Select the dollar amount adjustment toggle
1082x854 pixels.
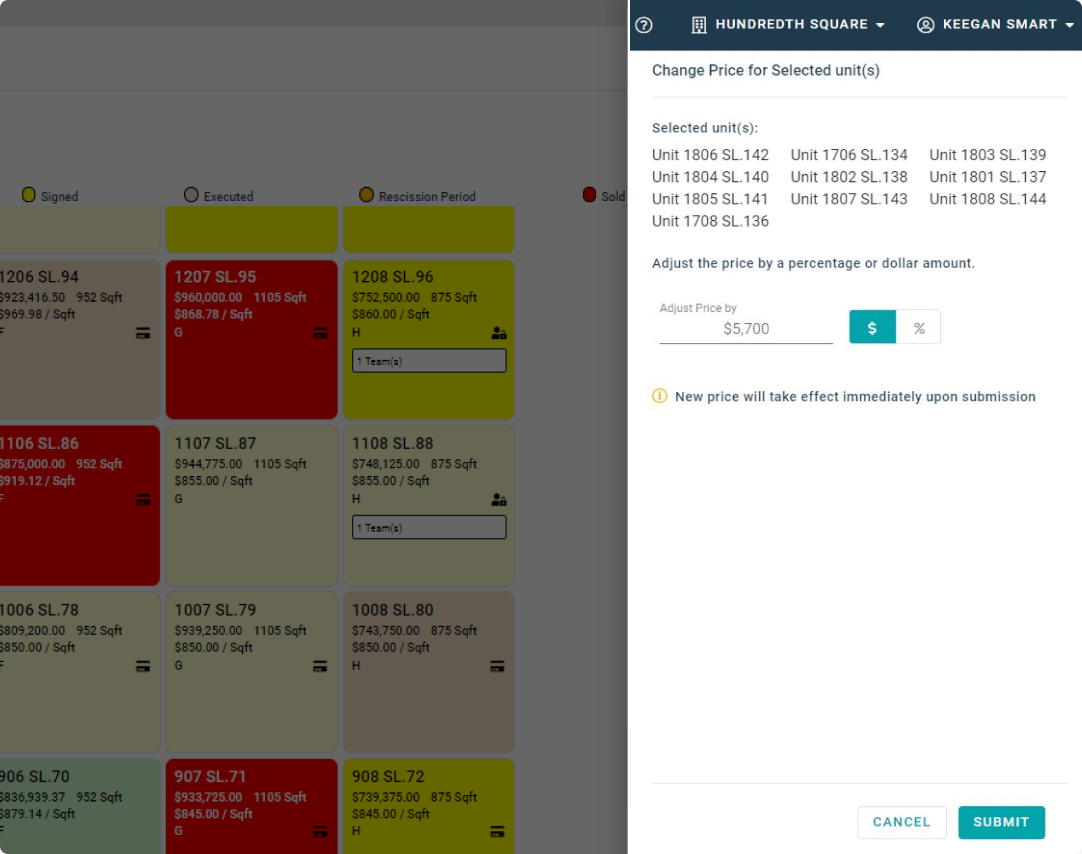[872, 327]
